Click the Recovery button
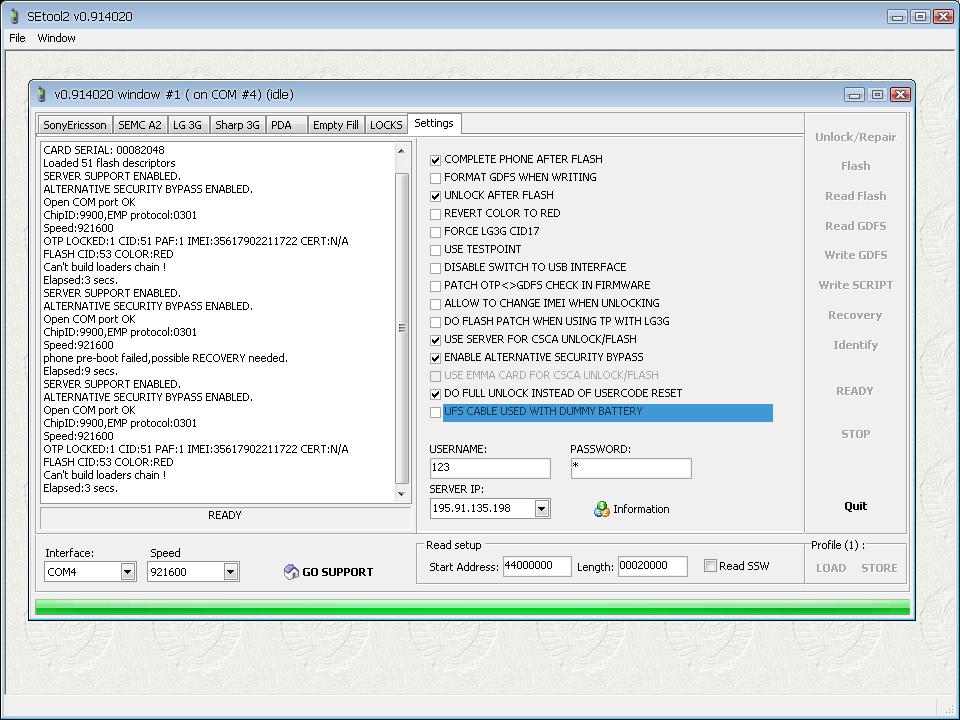 [855, 315]
